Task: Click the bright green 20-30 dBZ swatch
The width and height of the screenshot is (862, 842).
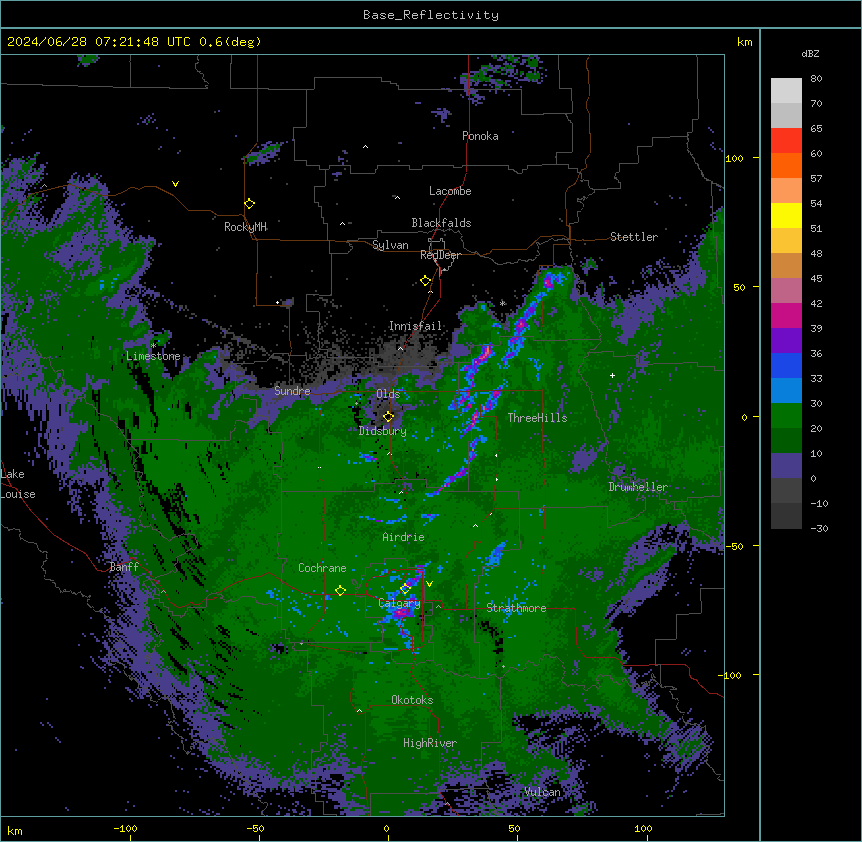Action: [786, 416]
